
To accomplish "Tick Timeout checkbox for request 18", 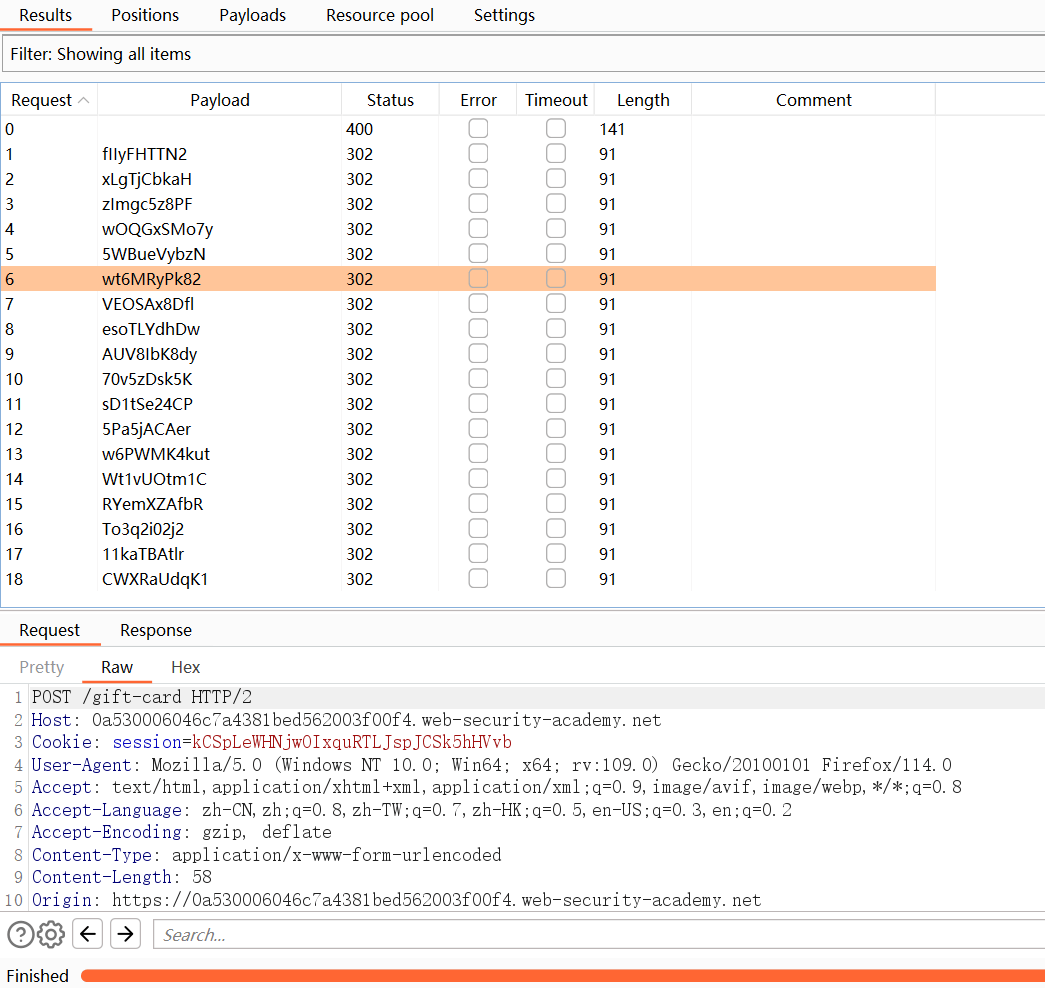I will point(556,579).
